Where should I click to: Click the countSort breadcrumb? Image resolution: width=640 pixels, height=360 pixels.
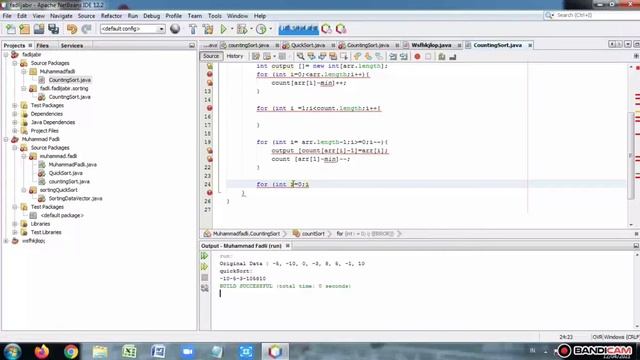(x=313, y=234)
